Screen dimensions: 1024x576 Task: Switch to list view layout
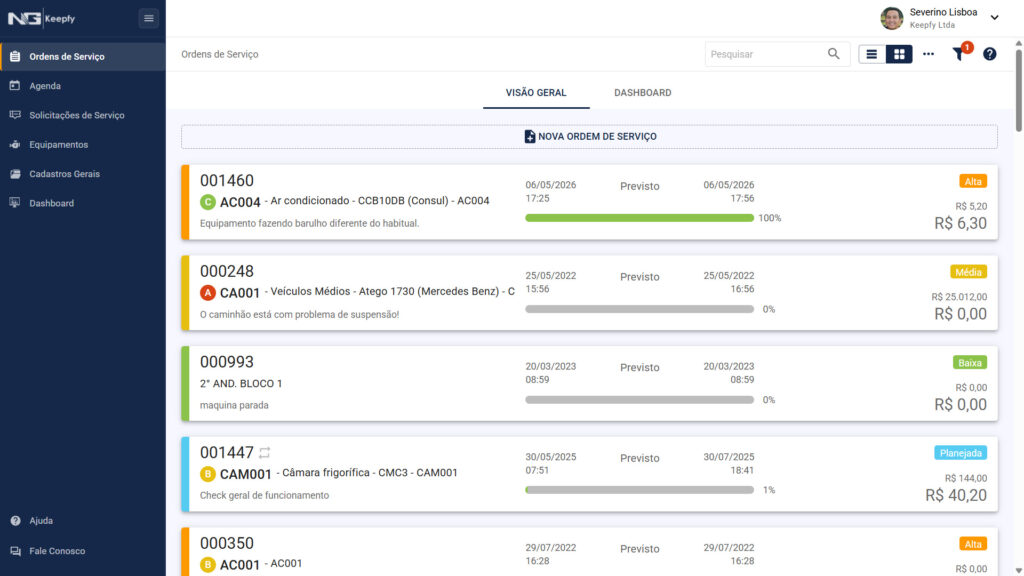point(871,54)
